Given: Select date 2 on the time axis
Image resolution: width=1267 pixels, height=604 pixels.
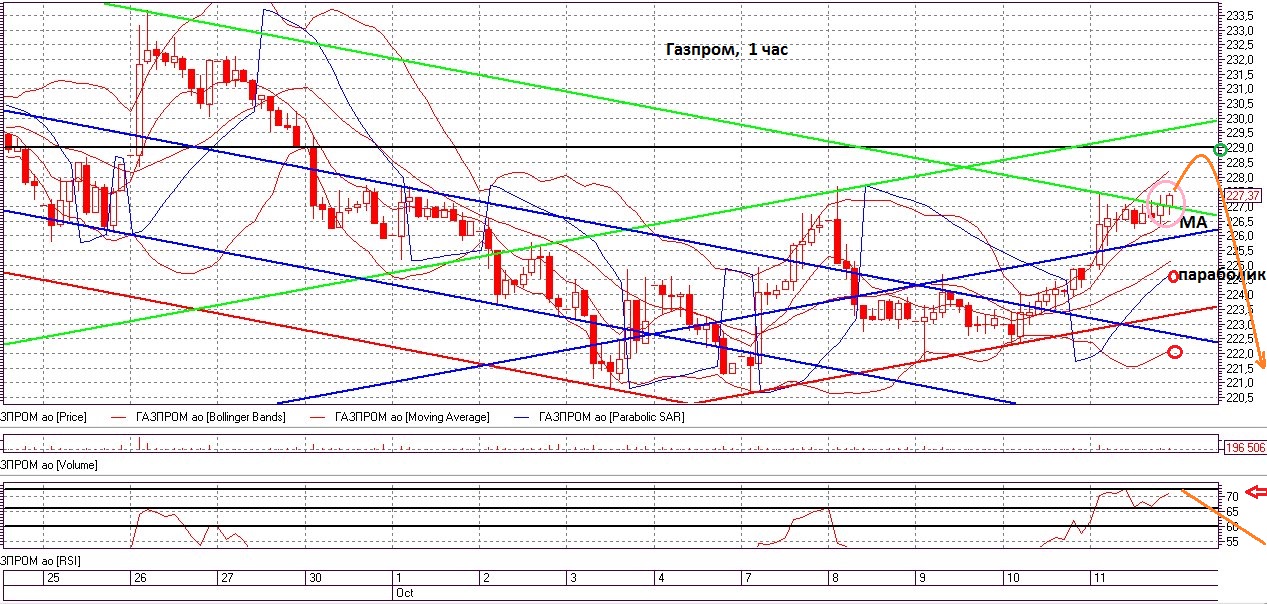Looking at the screenshot, I should tap(485, 578).
